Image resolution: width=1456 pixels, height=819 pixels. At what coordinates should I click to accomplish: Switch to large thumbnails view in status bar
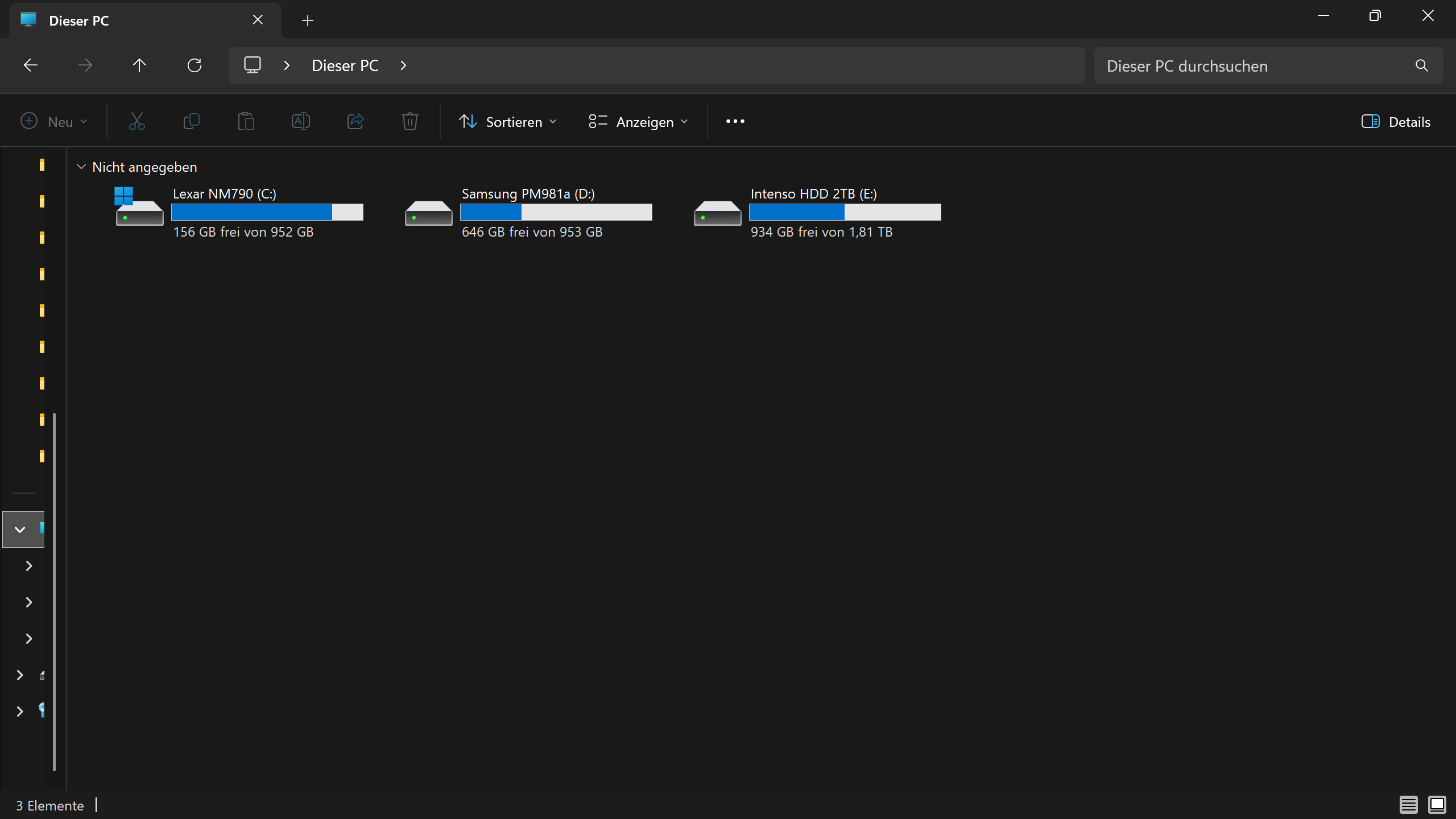click(1437, 805)
